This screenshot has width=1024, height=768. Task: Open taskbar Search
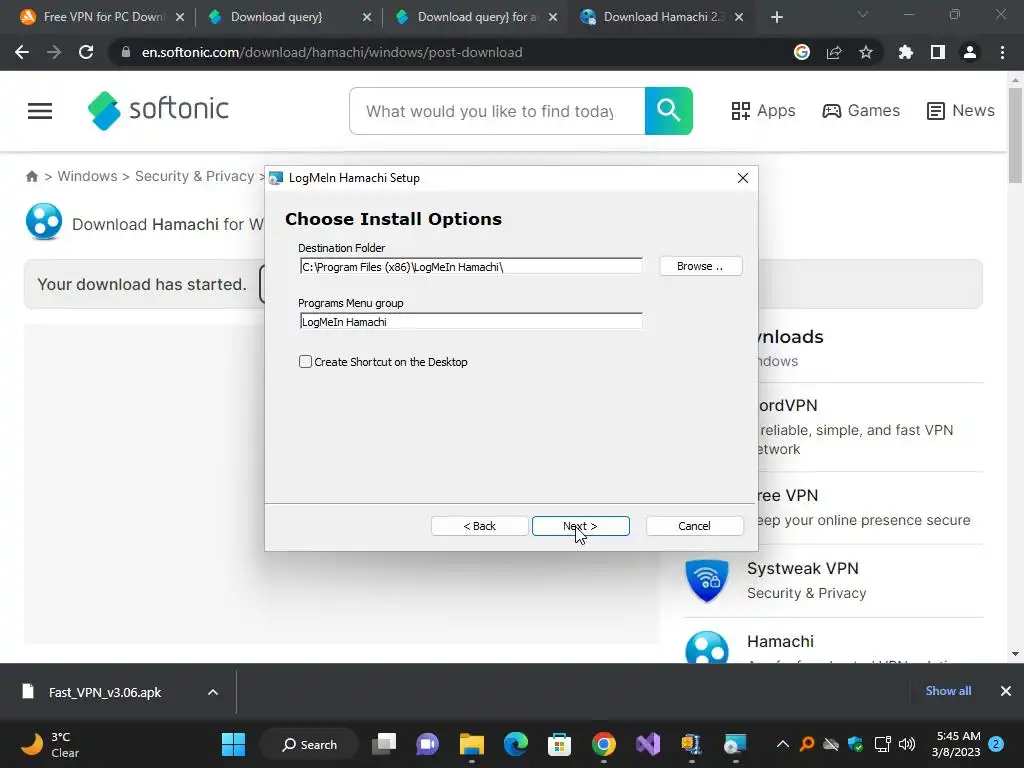[310, 744]
